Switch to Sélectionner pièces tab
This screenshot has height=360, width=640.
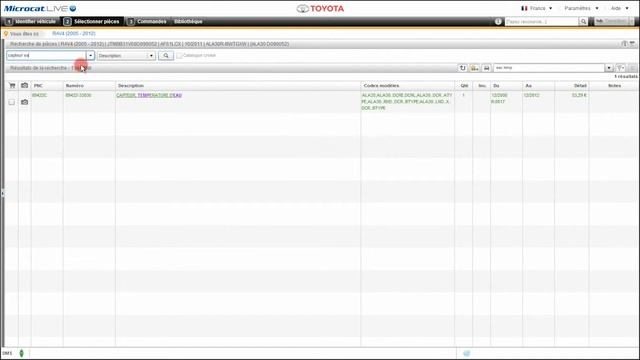(92, 22)
